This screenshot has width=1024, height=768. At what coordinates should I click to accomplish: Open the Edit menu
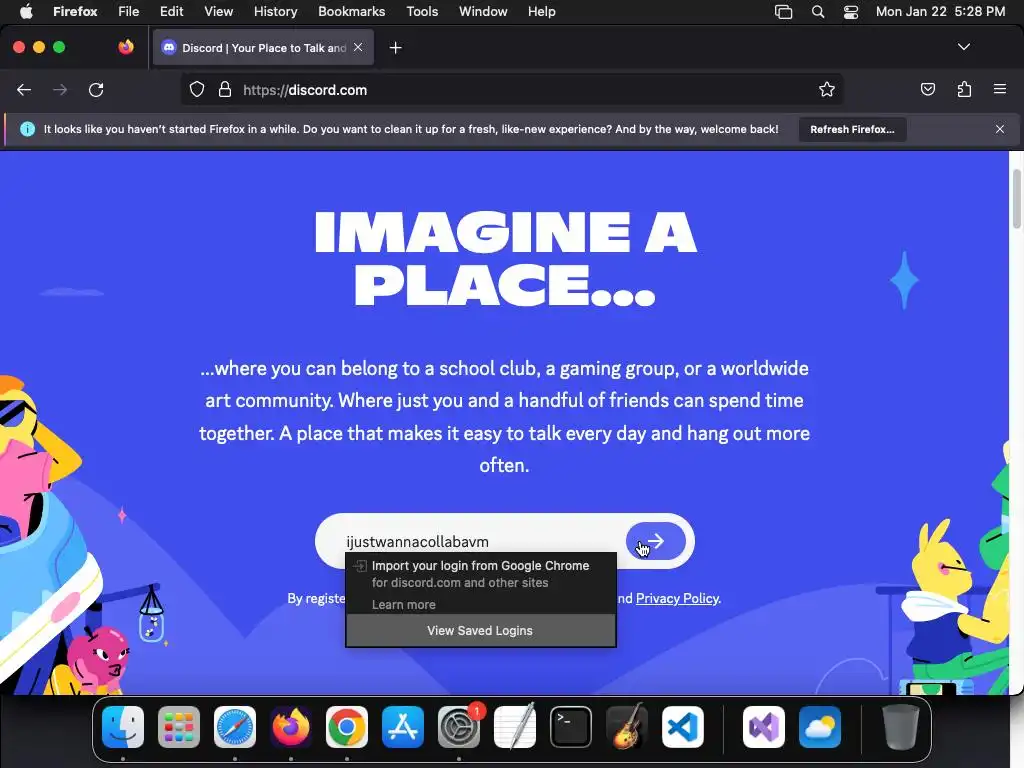click(x=172, y=12)
